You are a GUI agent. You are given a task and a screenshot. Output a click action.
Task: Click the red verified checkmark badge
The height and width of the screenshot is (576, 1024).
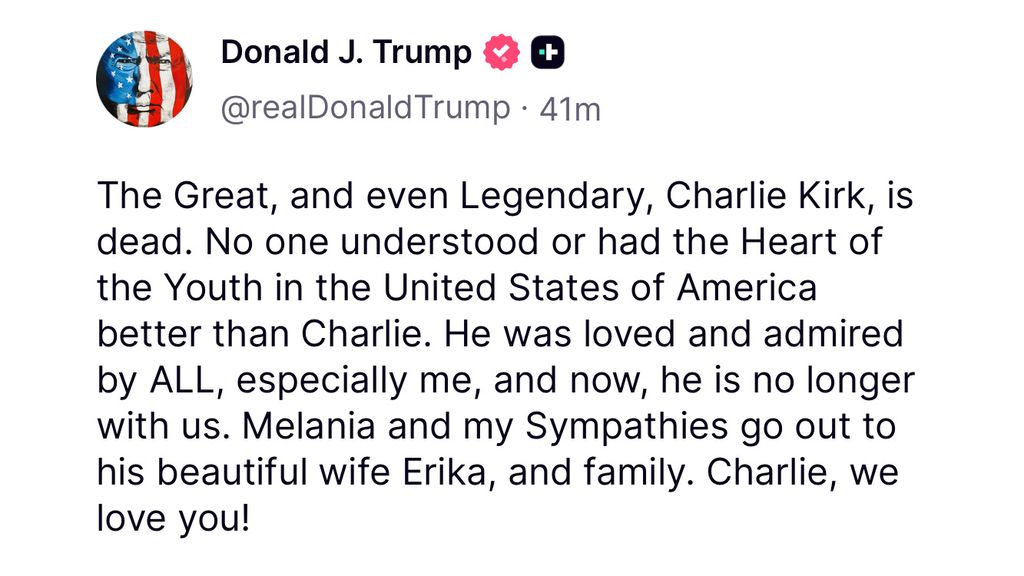click(502, 53)
